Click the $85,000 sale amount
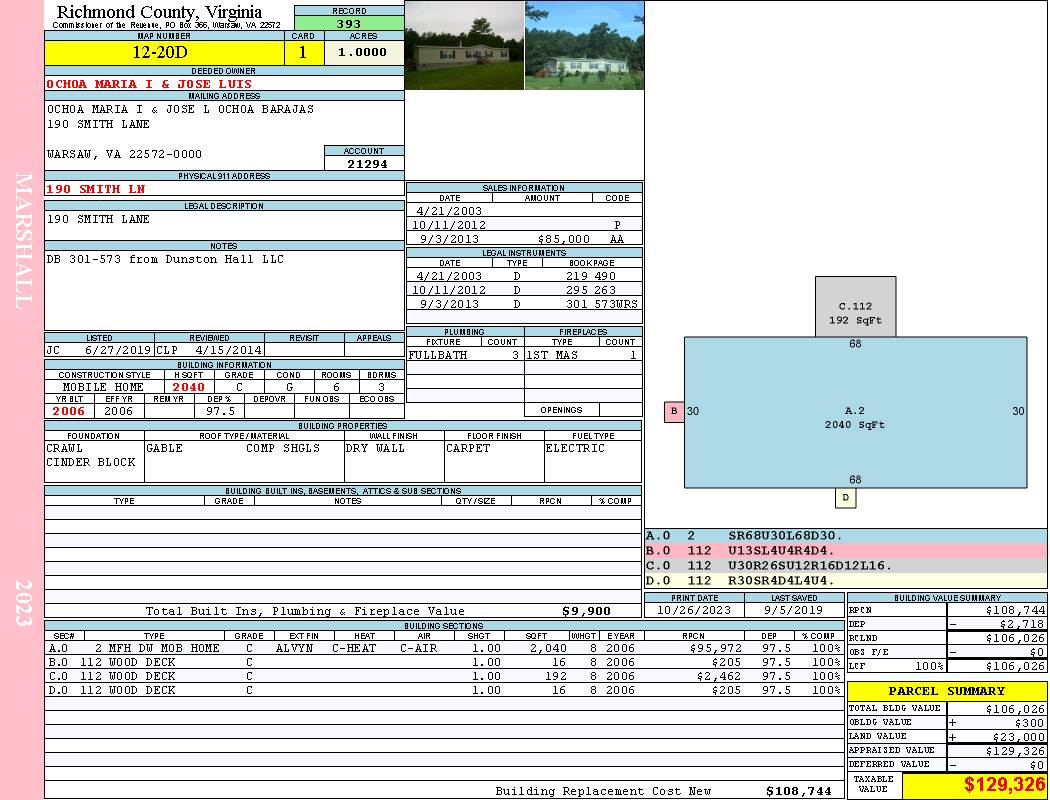 (564, 239)
